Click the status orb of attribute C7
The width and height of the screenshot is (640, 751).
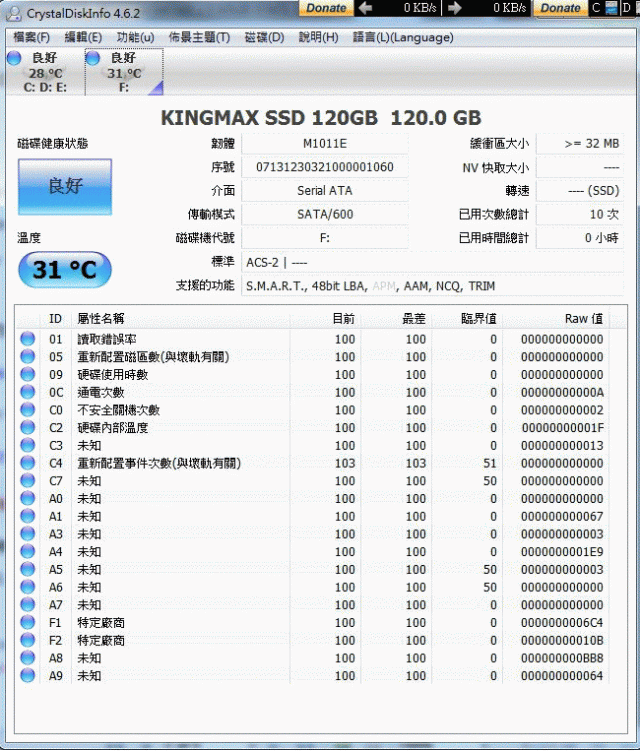click(28, 480)
